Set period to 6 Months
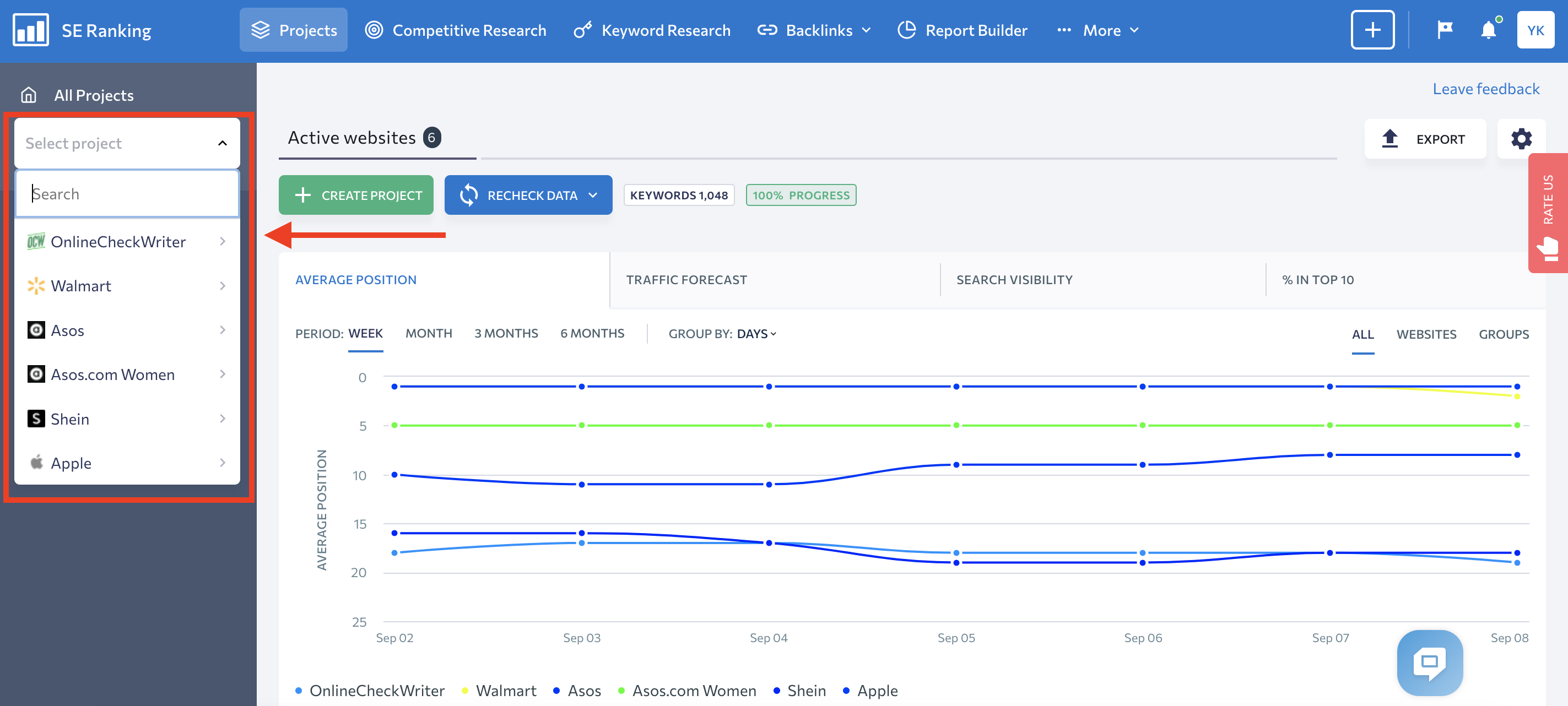1568x706 pixels. coord(592,334)
